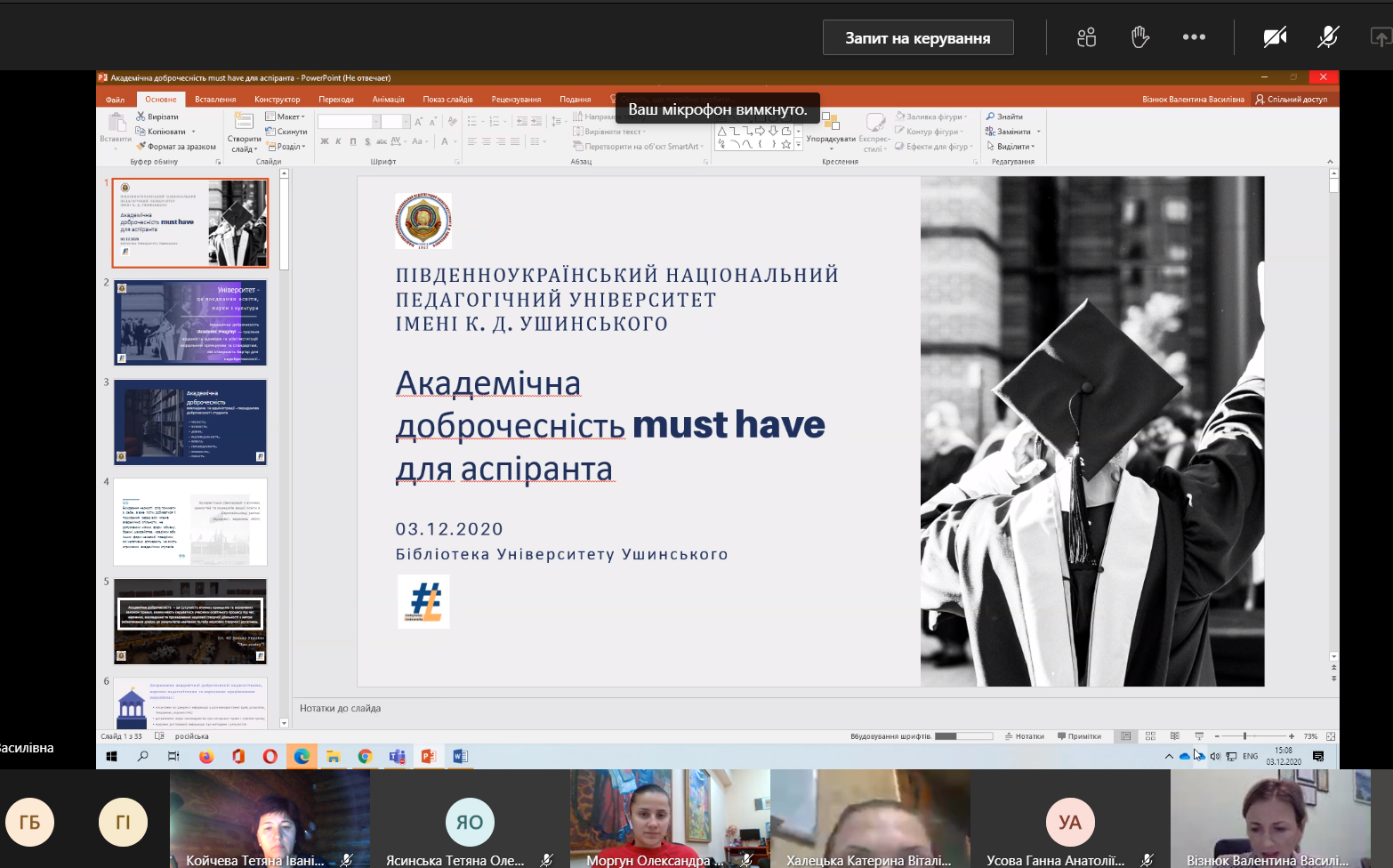Click the share content icon

tap(1380, 37)
